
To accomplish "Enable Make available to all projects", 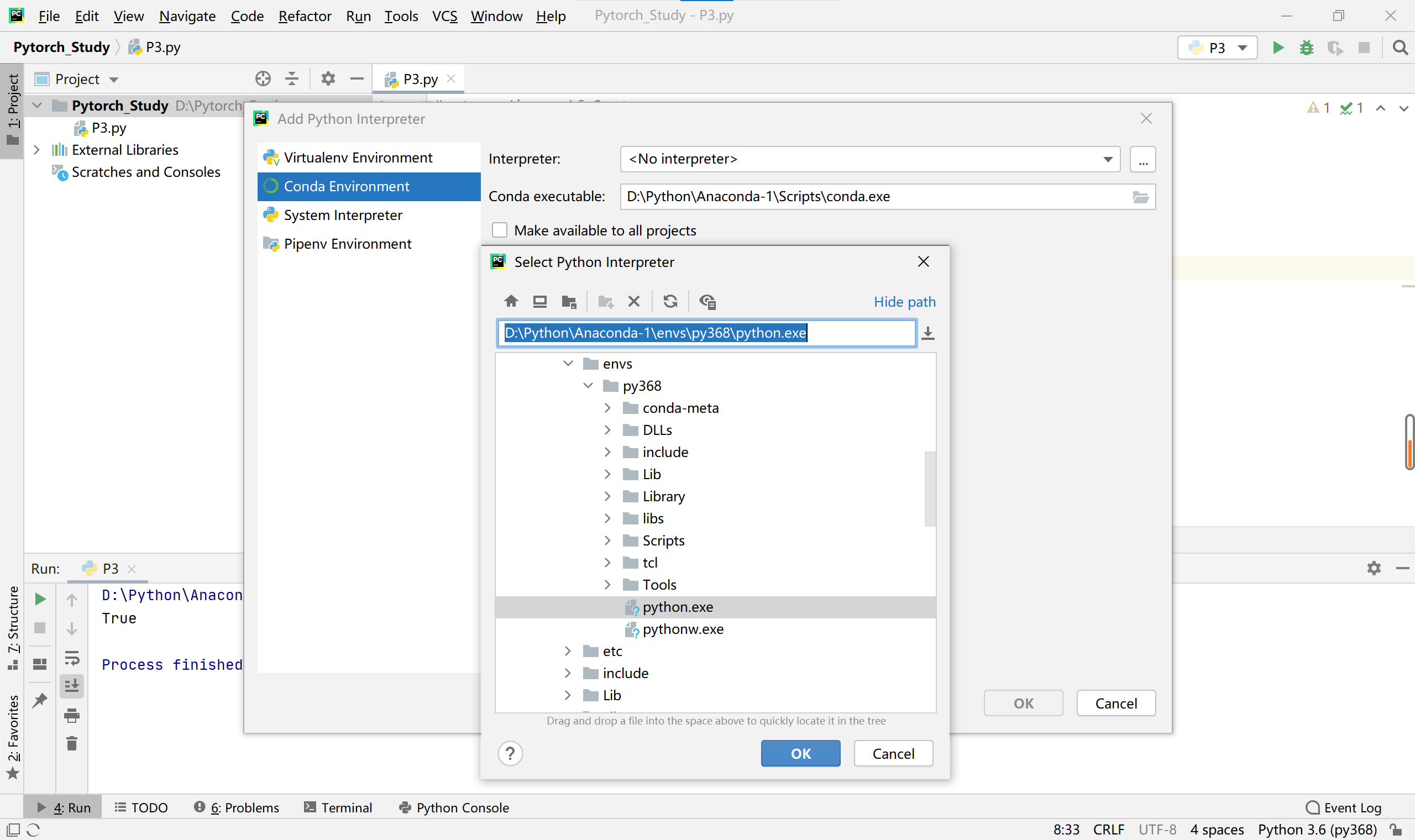I will click(500, 230).
